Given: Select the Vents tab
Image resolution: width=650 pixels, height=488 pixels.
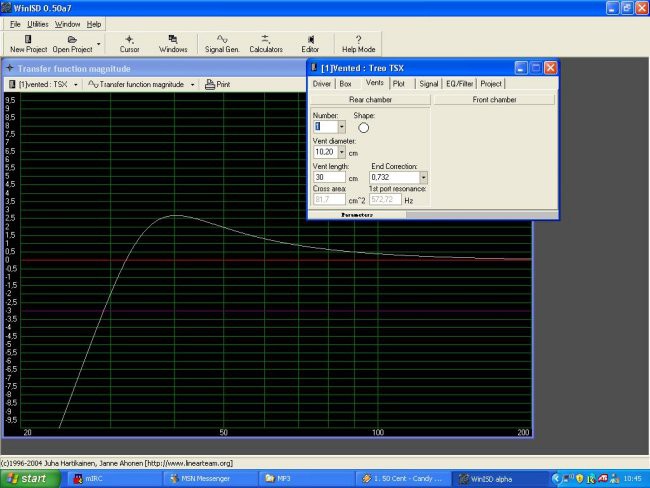Looking at the screenshot, I should click(375, 83).
